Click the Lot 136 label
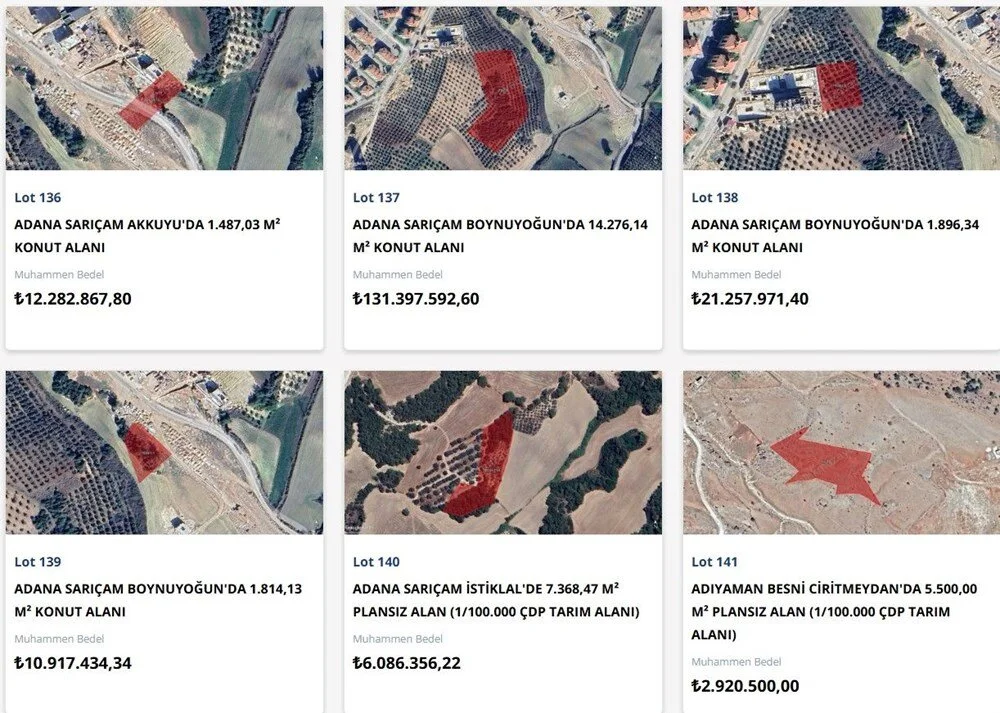Image resolution: width=1000 pixels, height=713 pixels. (x=38, y=198)
